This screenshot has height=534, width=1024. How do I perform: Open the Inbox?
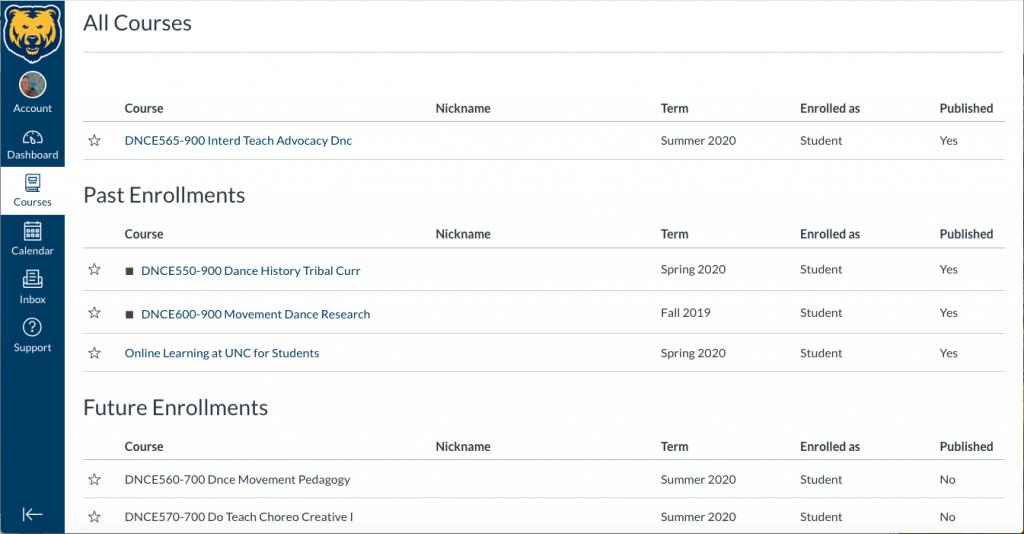tap(33, 287)
